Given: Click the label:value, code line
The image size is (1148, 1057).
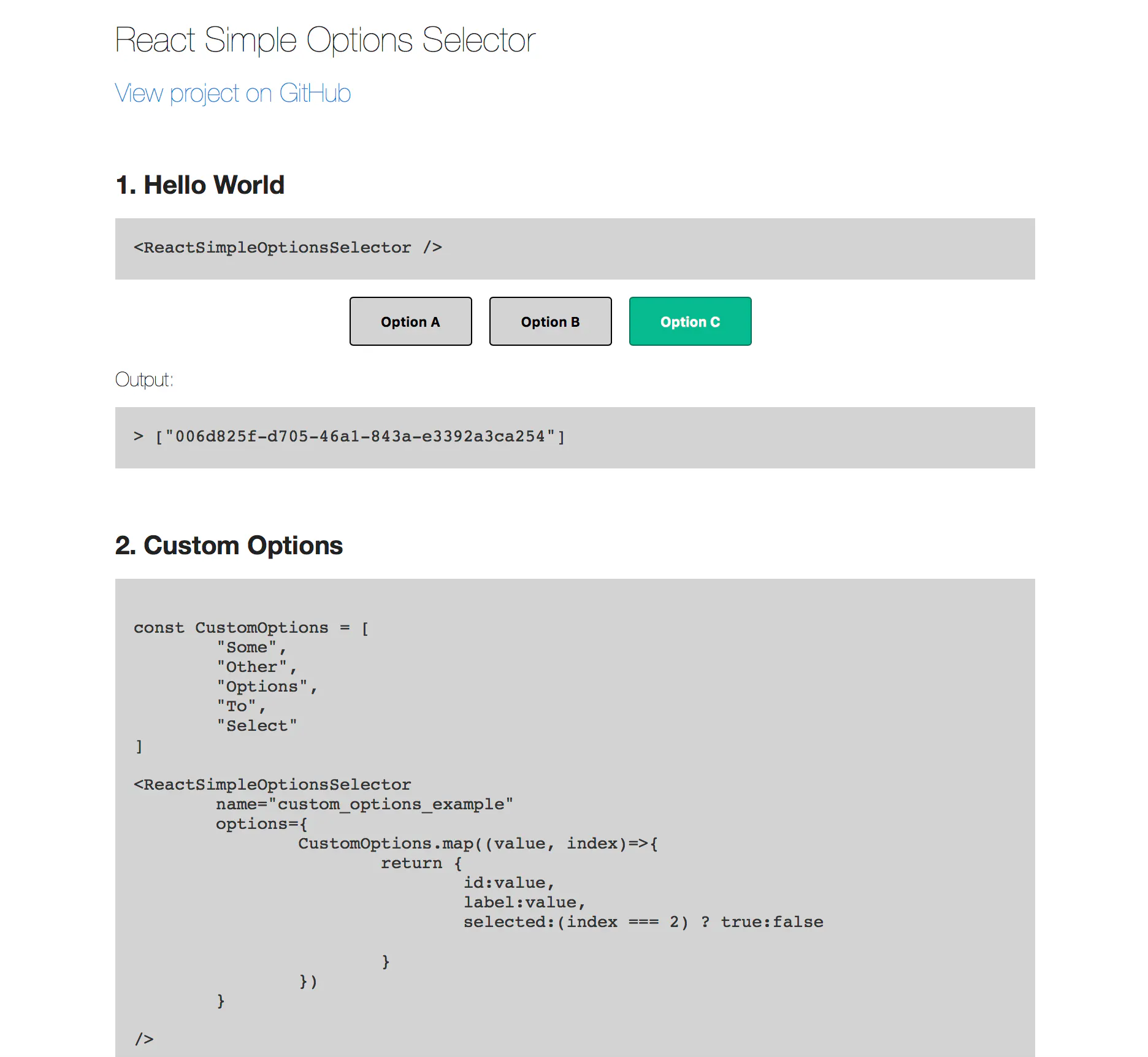Looking at the screenshot, I should click(x=525, y=902).
